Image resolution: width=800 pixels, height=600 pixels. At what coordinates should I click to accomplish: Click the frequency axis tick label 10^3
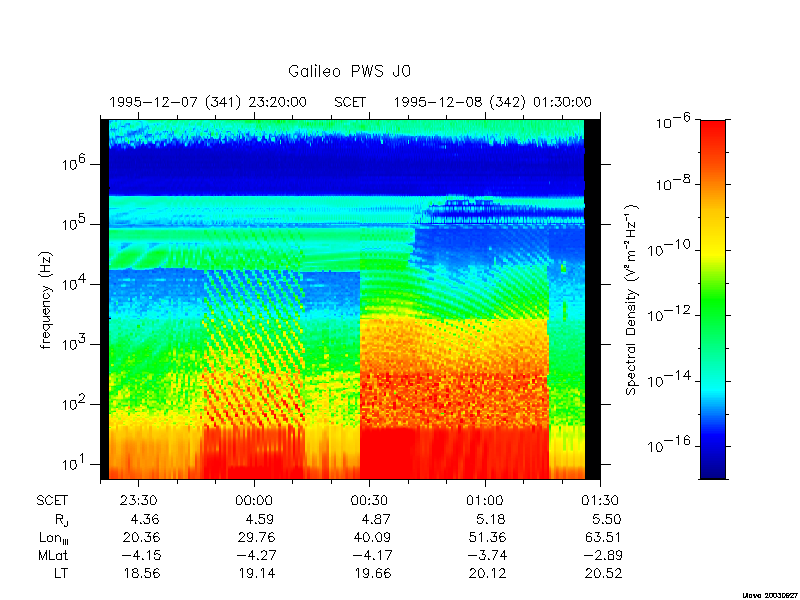point(76,344)
